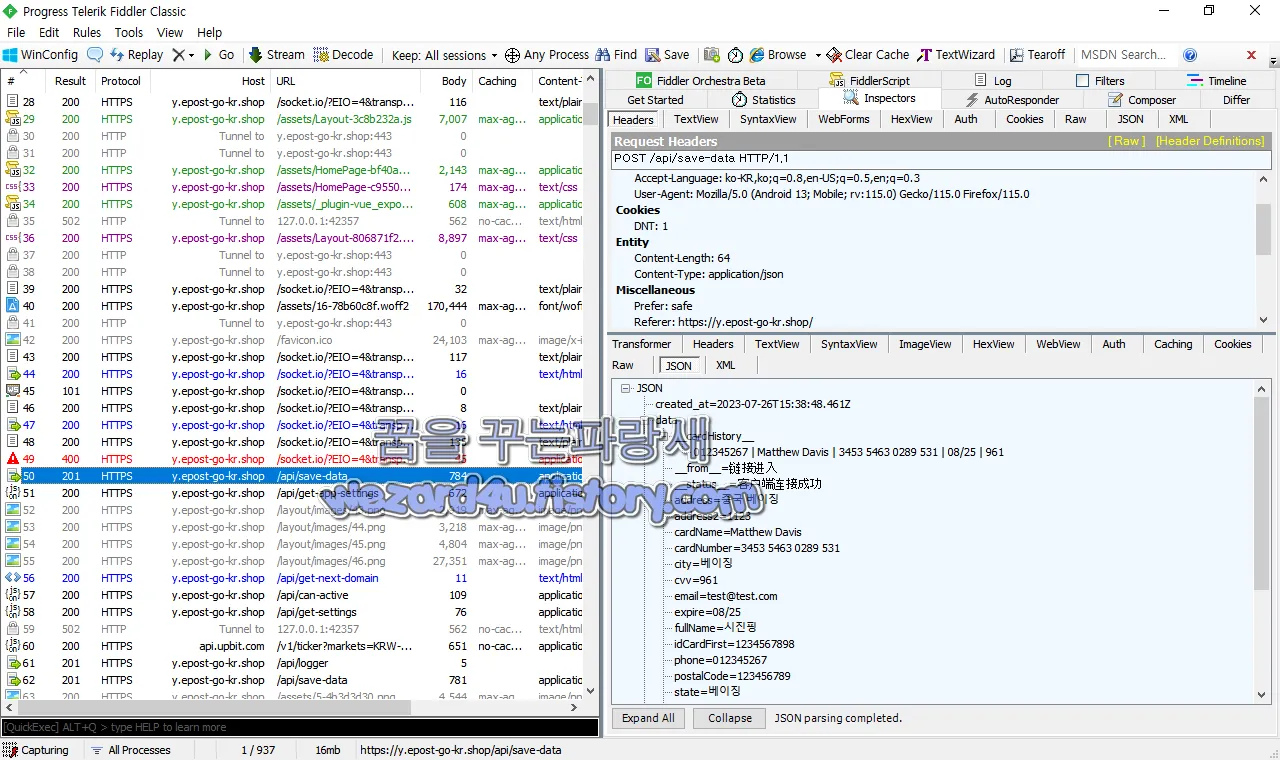Screen dimensions: 1280x760
Task: Click the [Header Definitions] link
Action: click(1210, 141)
